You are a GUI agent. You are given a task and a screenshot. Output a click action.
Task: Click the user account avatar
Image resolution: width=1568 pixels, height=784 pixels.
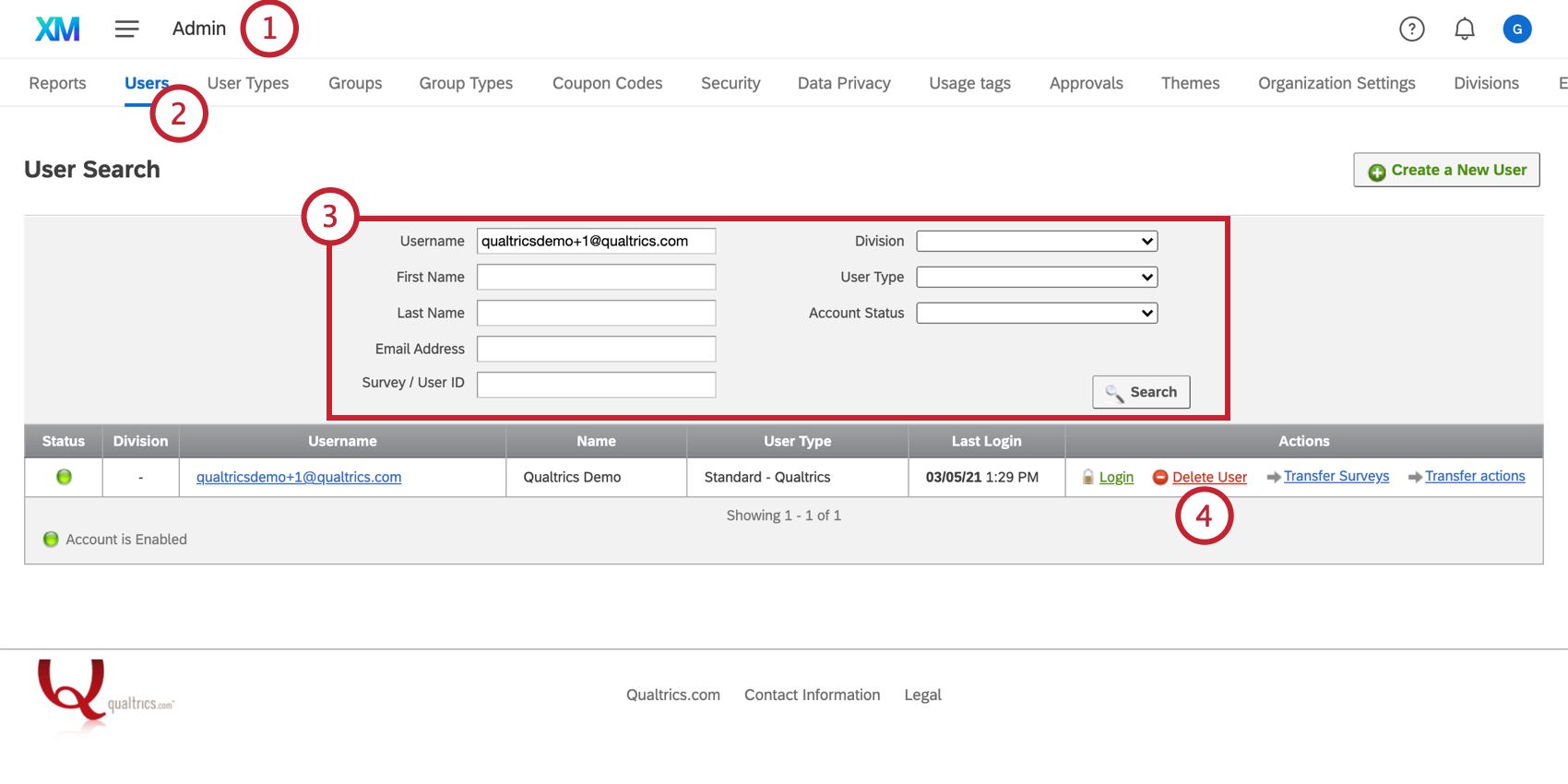(1516, 30)
